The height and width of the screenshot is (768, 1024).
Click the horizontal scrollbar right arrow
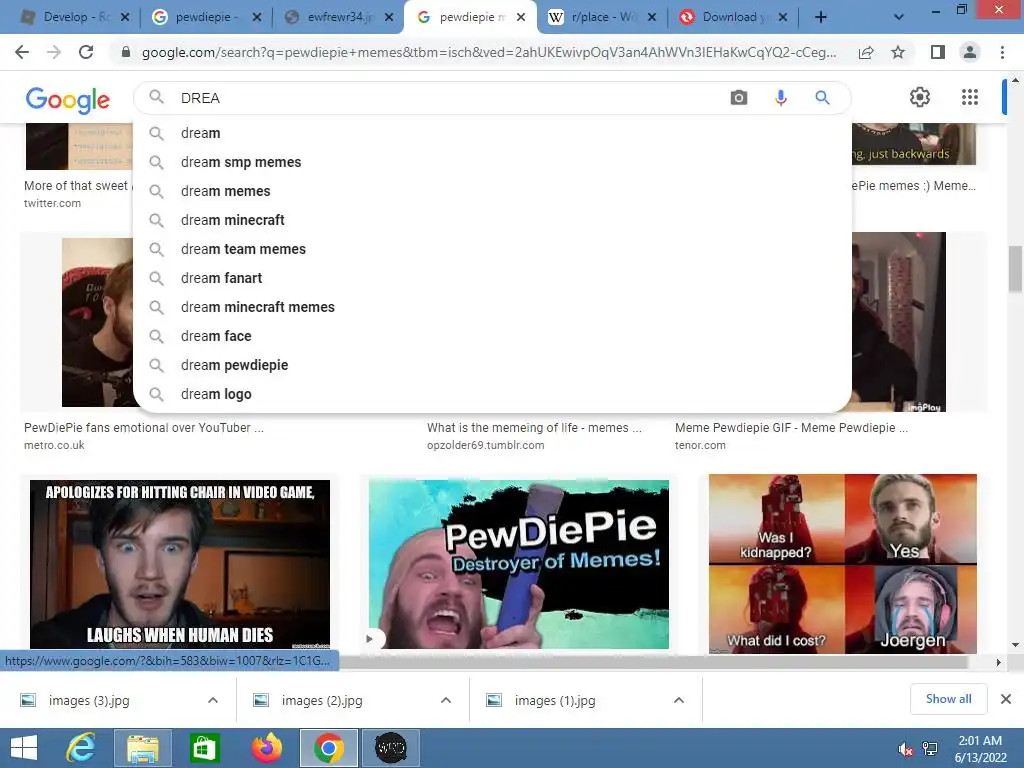(998, 662)
